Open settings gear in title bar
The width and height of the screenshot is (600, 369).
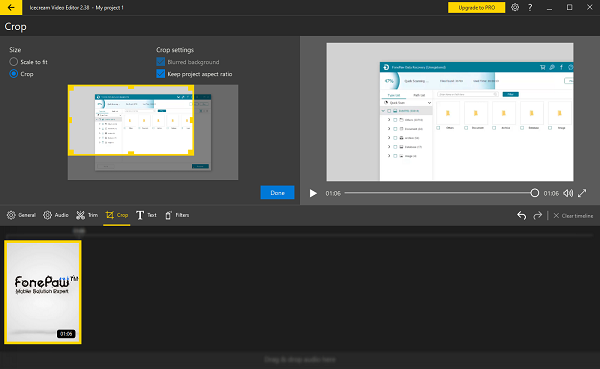515,7
